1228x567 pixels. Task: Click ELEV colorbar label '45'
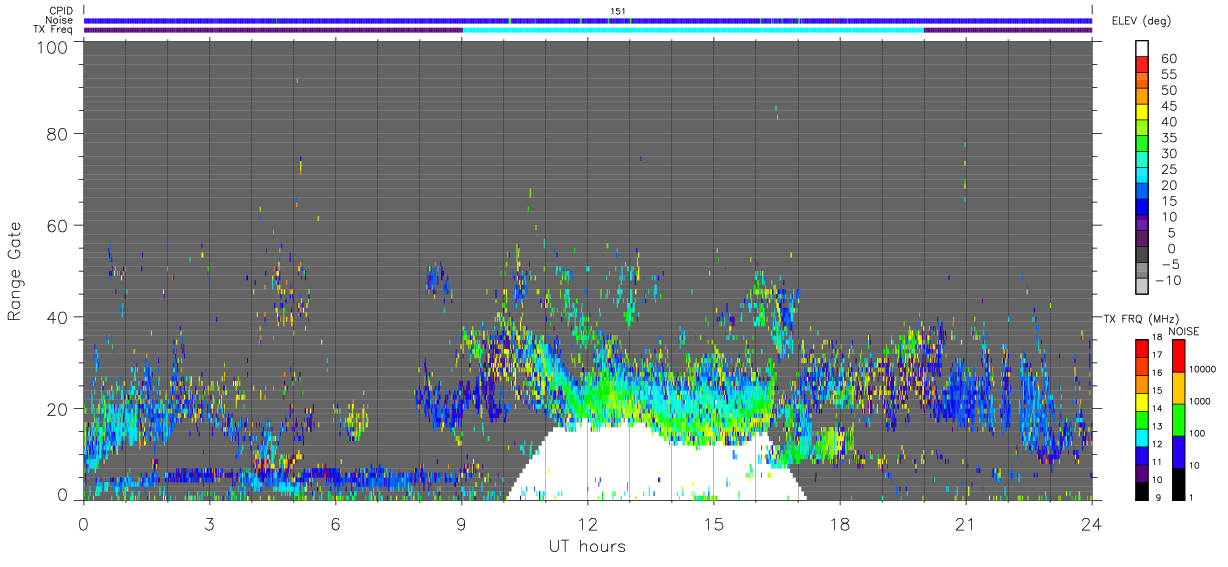tap(1169, 106)
